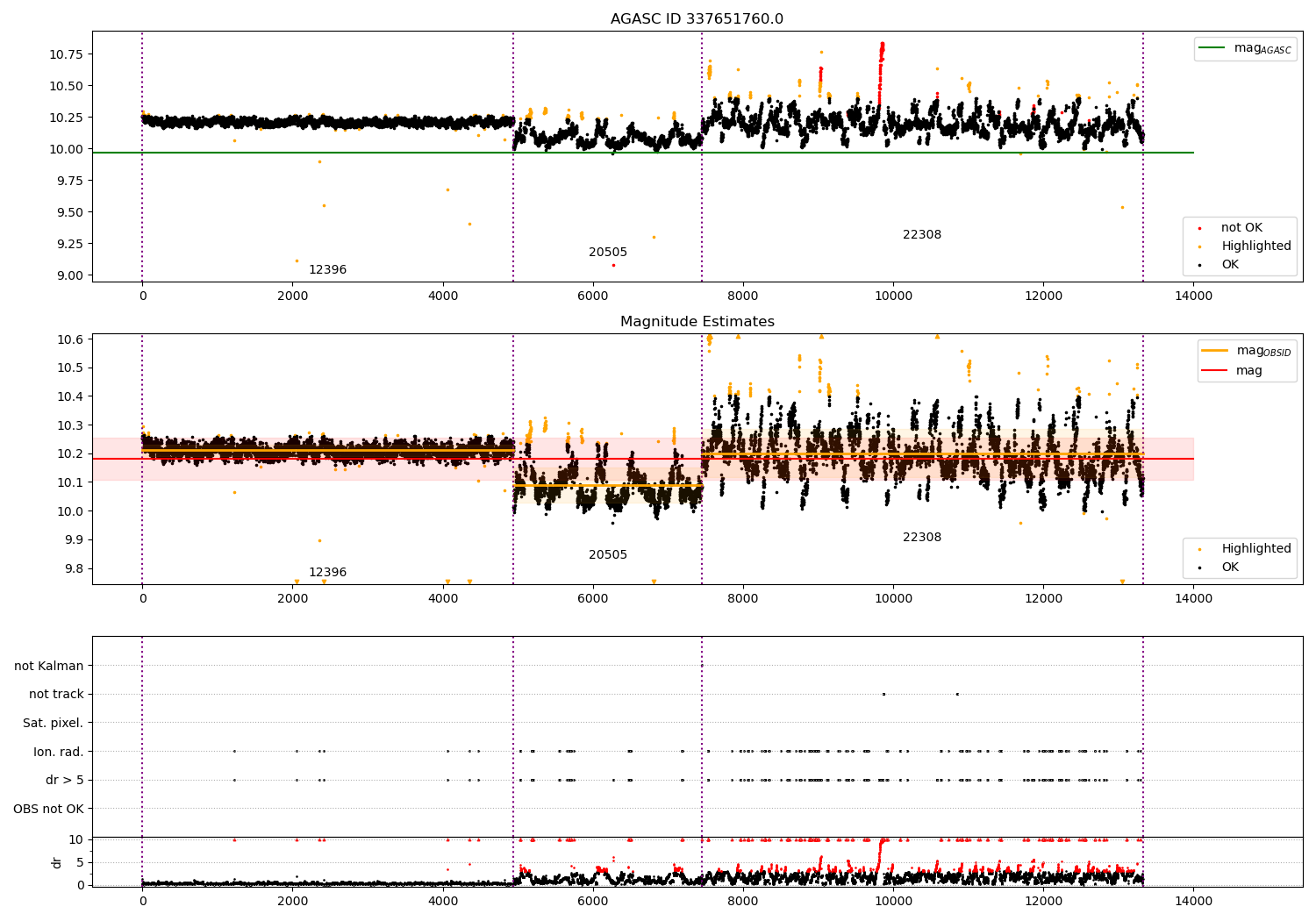Click the "dr" axis label in bottom plot

coord(57,862)
